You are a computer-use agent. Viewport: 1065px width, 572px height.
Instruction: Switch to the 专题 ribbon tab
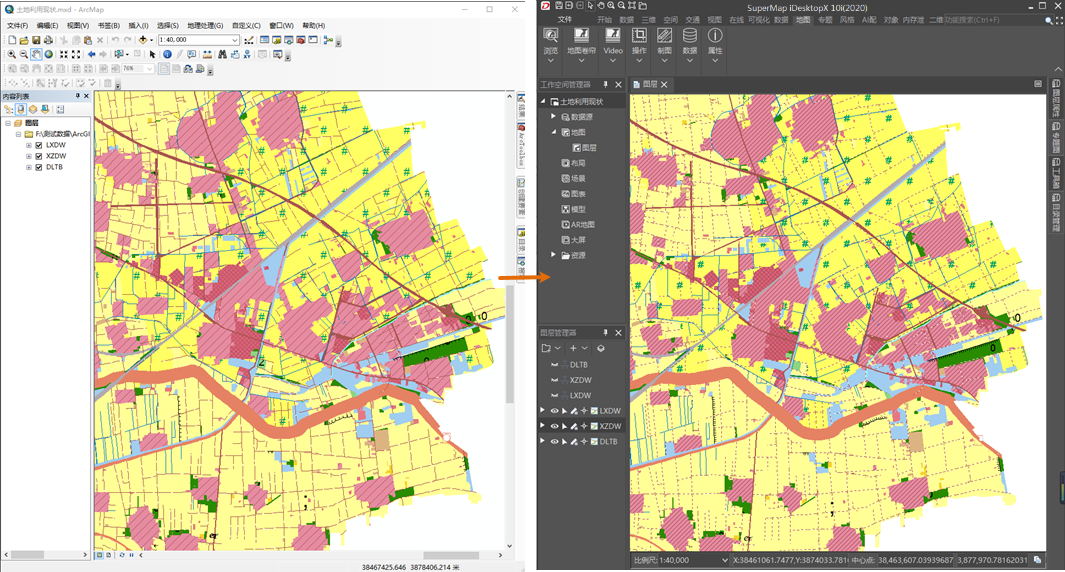pos(824,19)
